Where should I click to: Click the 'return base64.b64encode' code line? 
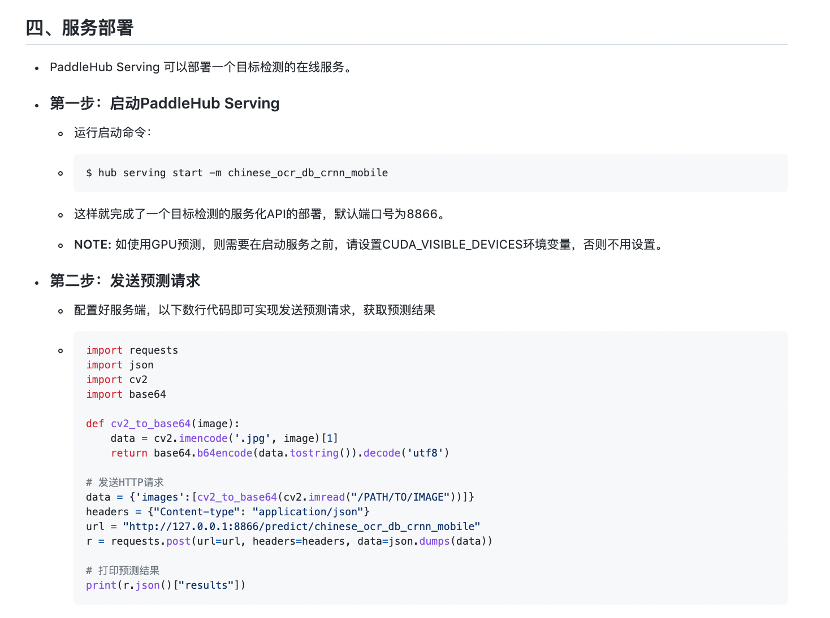(x=279, y=453)
